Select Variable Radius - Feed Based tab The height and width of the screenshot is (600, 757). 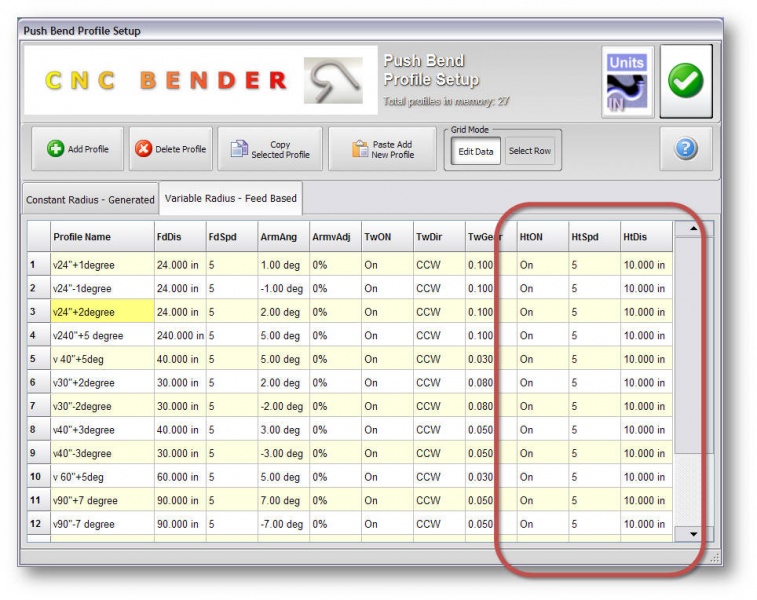coord(230,199)
